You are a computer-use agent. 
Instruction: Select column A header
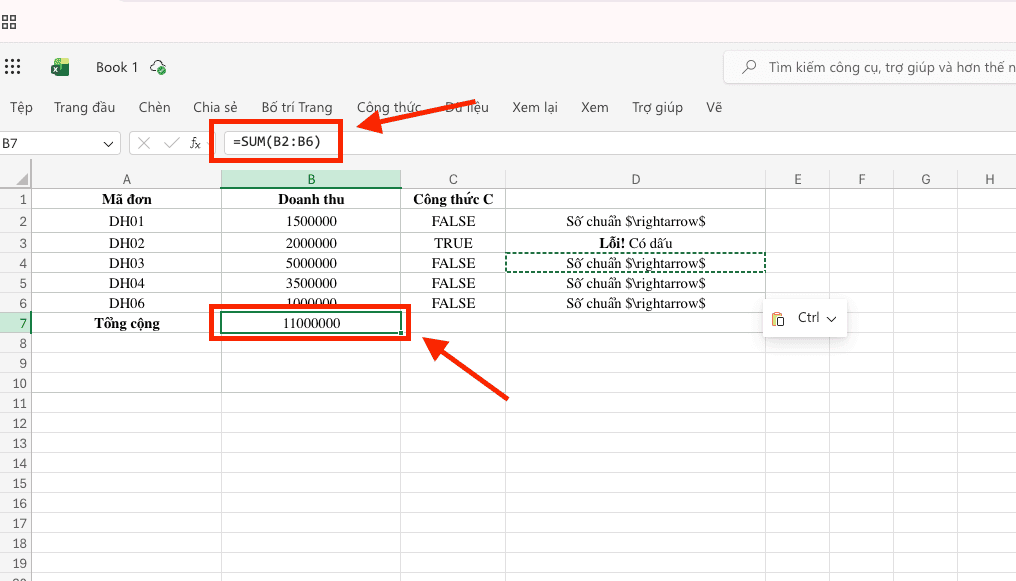[x=126, y=179]
